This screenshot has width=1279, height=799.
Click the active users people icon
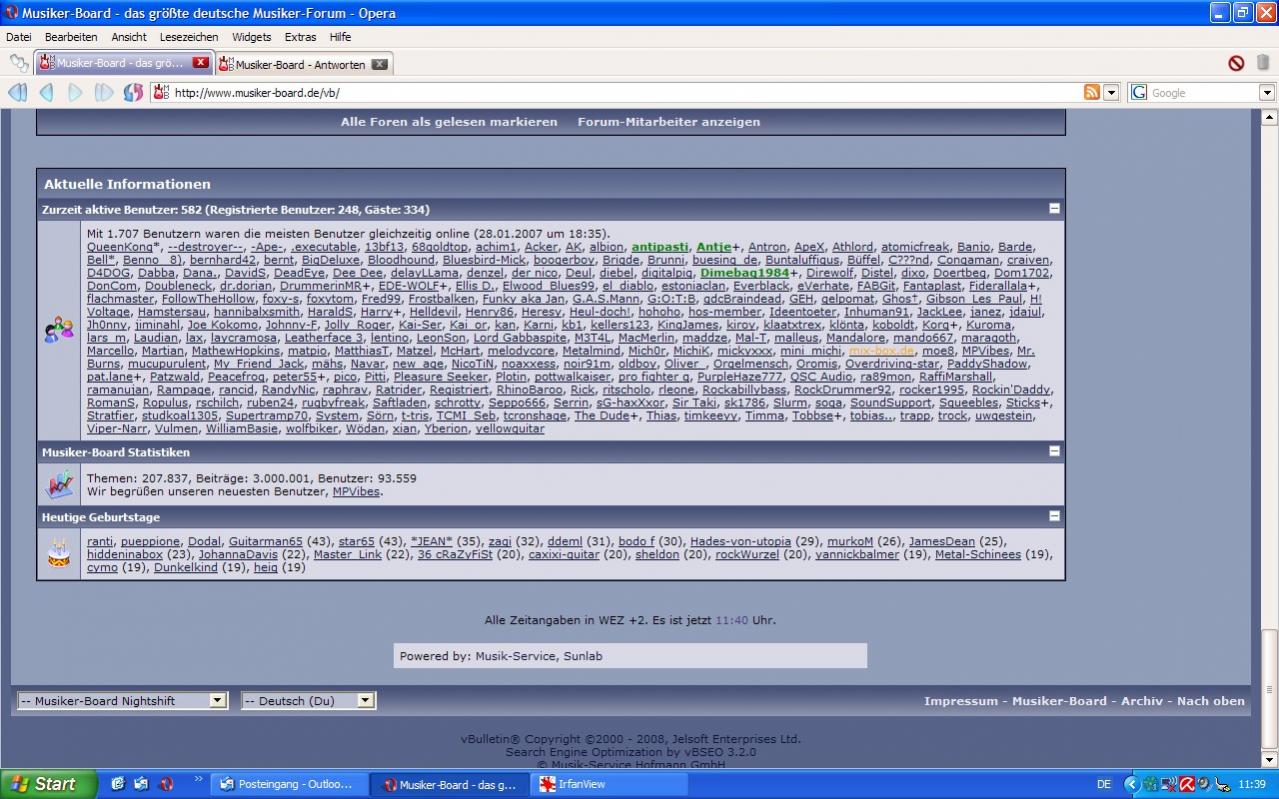click(x=59, y=330)
